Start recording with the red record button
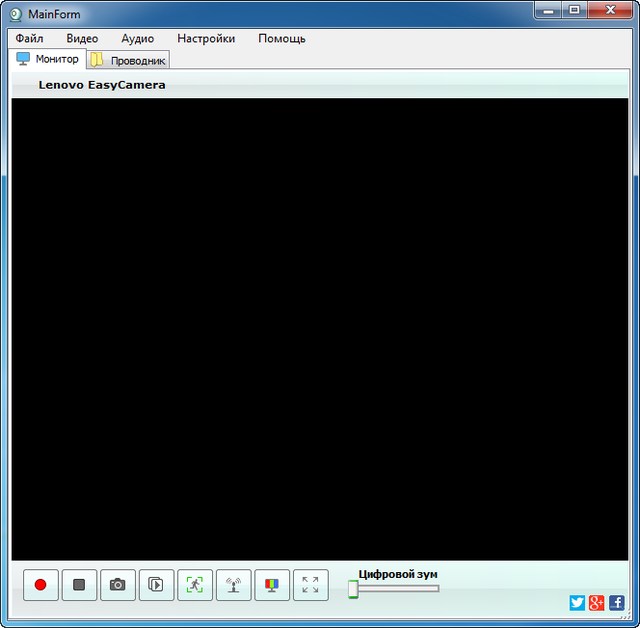 [40, 585]
